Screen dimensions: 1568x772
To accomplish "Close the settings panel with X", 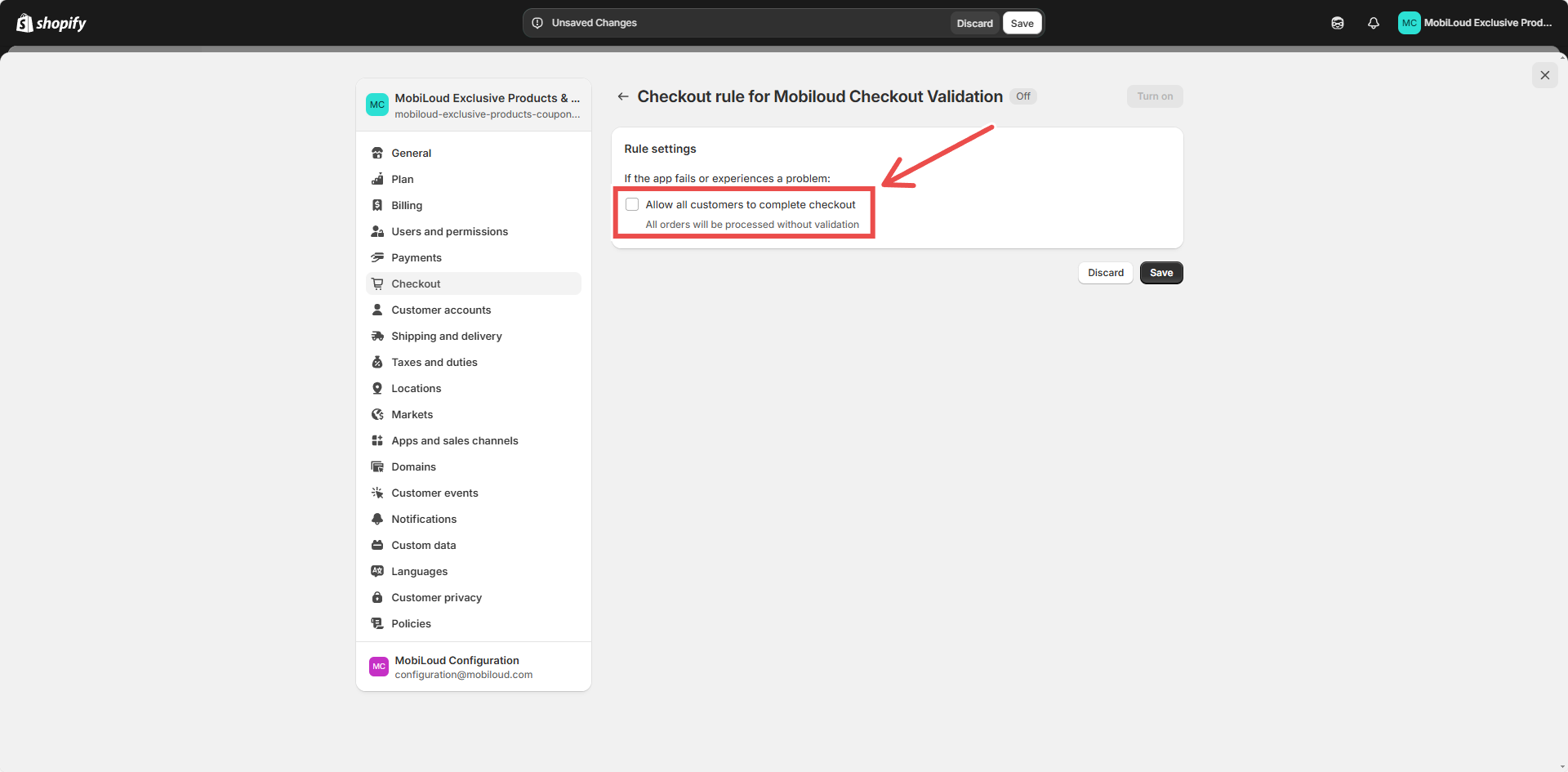I will pos(1544,75).
